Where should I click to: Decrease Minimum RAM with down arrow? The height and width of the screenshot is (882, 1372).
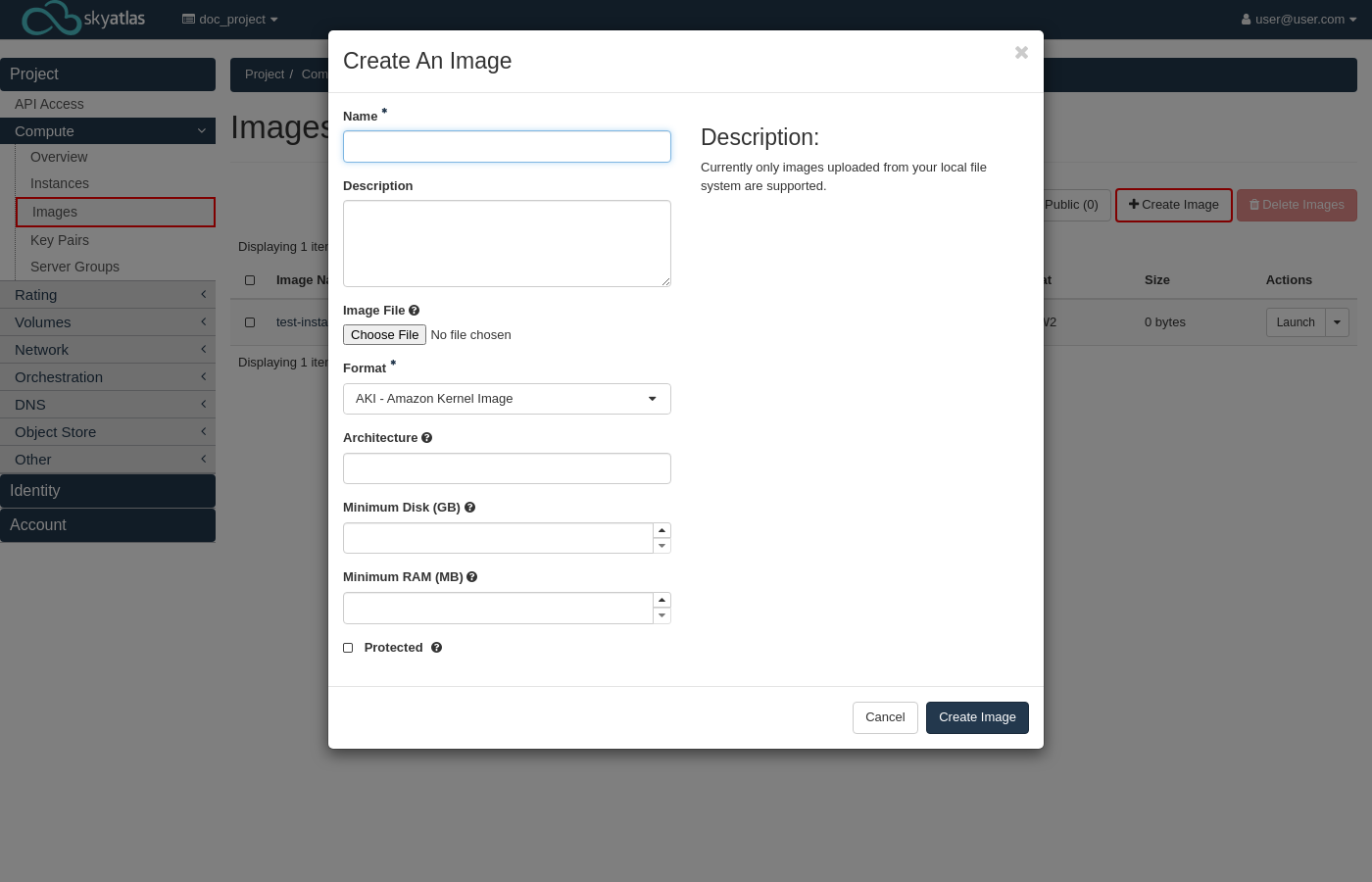point(661,615)
